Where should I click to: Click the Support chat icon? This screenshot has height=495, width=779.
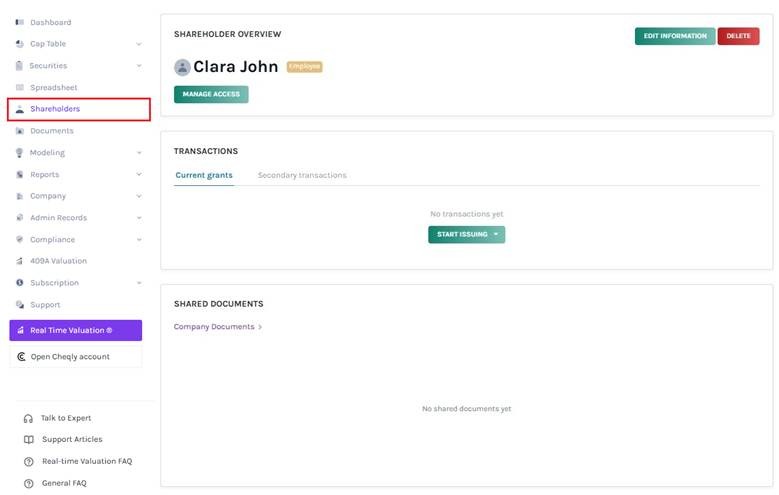(x=19, y=305)
